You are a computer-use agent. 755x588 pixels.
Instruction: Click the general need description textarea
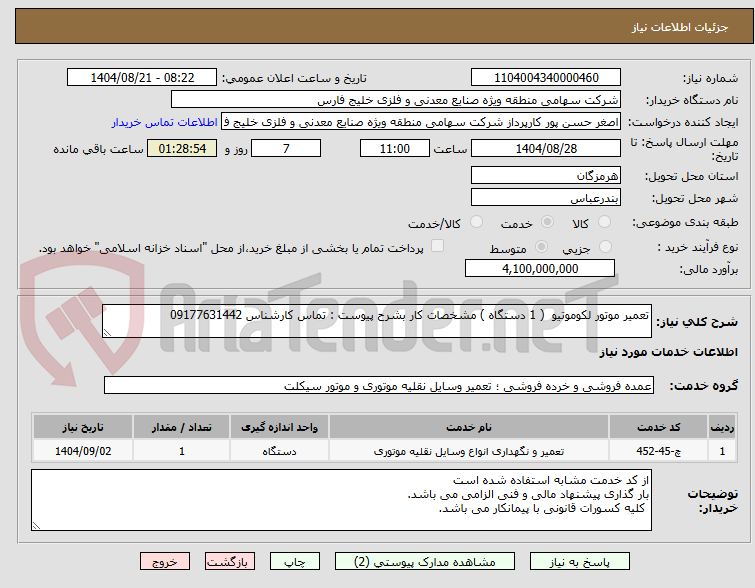(377, 321)
